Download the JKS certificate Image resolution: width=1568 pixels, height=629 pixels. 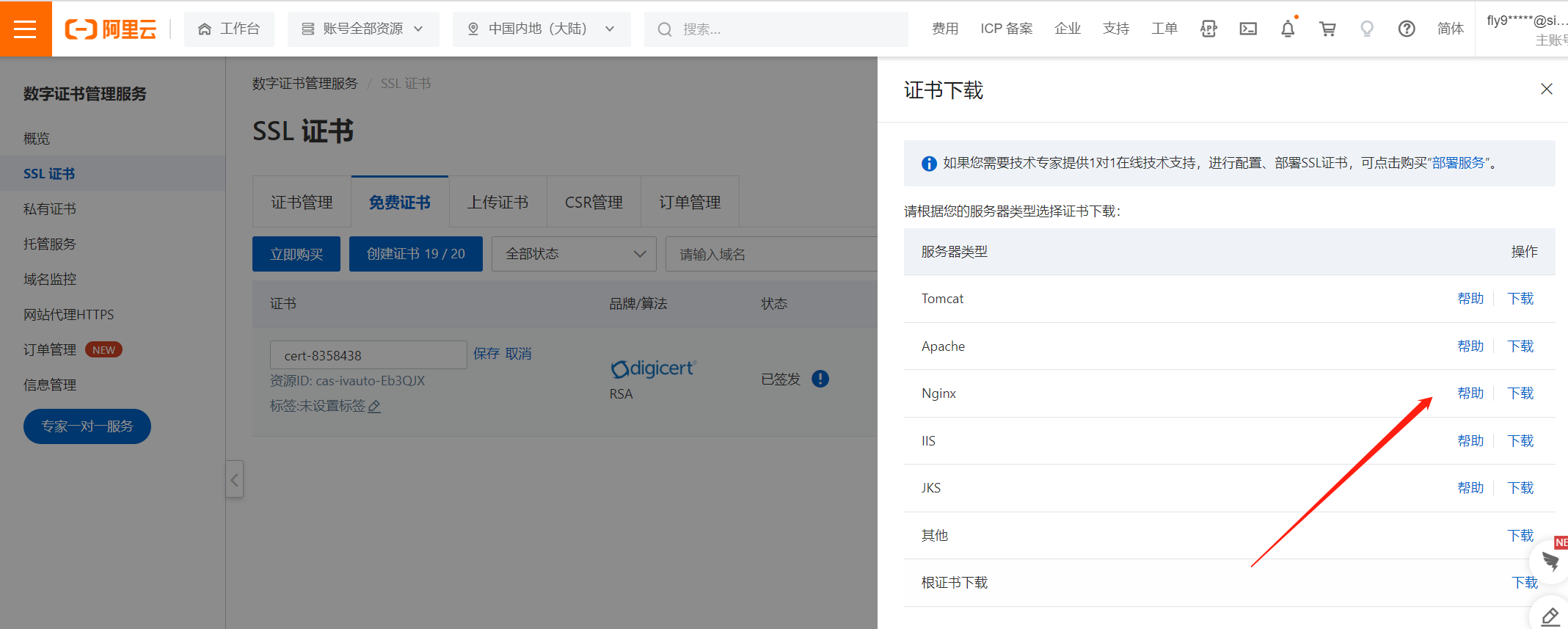pos(1521,488)
